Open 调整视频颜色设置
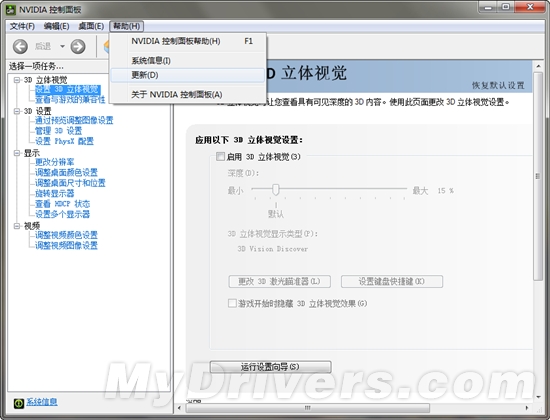The width and height of the screenshot is (550, 420). (x=66, y=235)
